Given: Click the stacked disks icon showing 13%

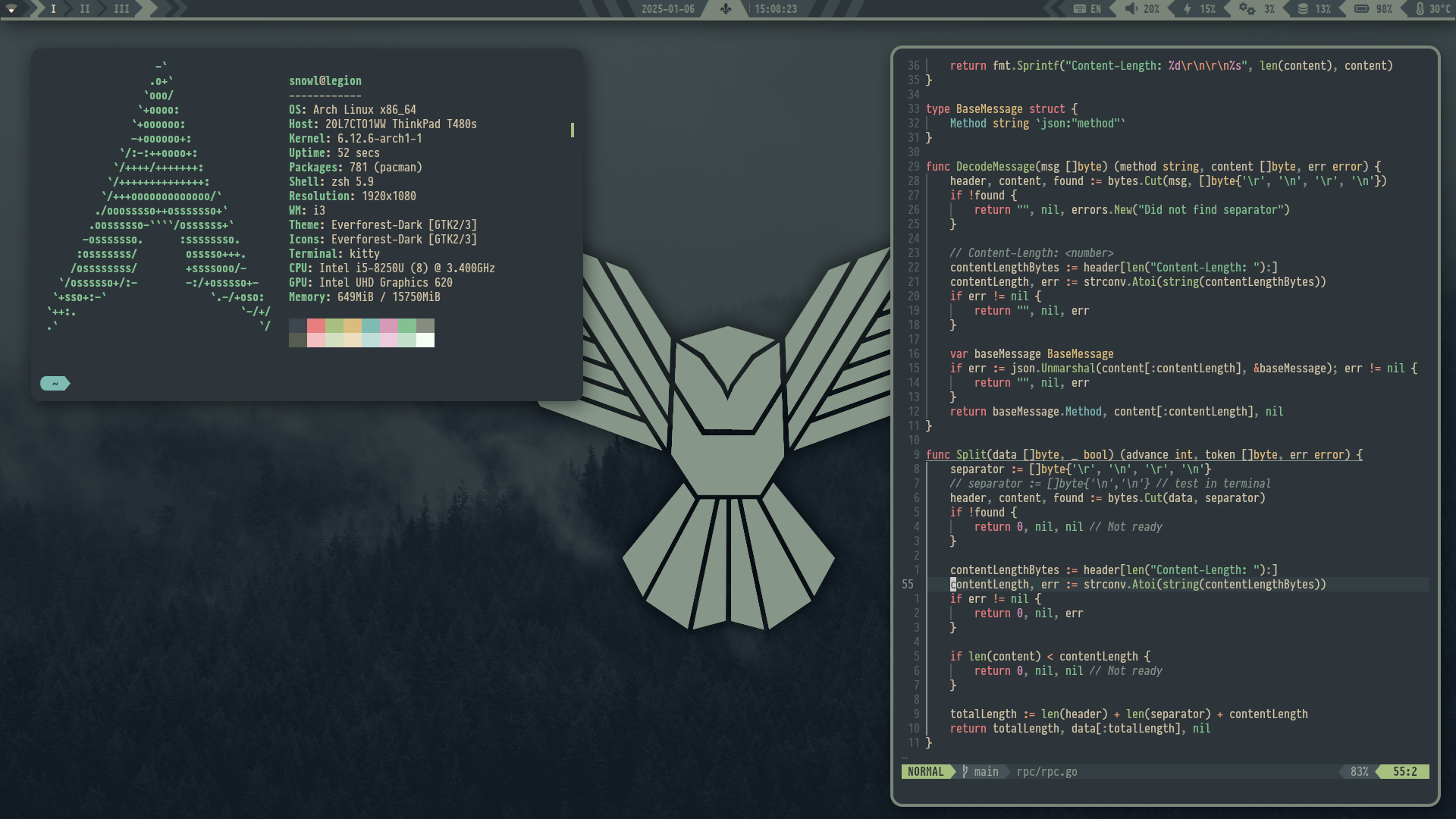Looking at the screenshot, I should click(x=1303, y=9).
